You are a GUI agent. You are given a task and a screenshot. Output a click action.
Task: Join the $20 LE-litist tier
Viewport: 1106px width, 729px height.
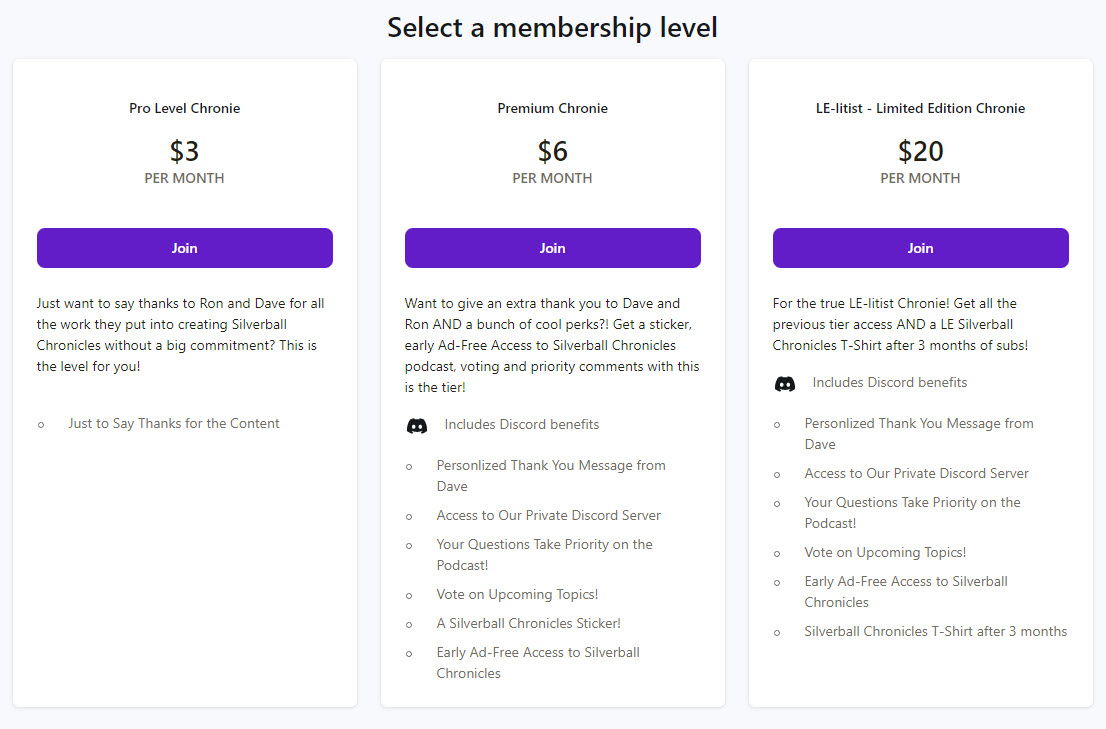click(x=920, y=248)
